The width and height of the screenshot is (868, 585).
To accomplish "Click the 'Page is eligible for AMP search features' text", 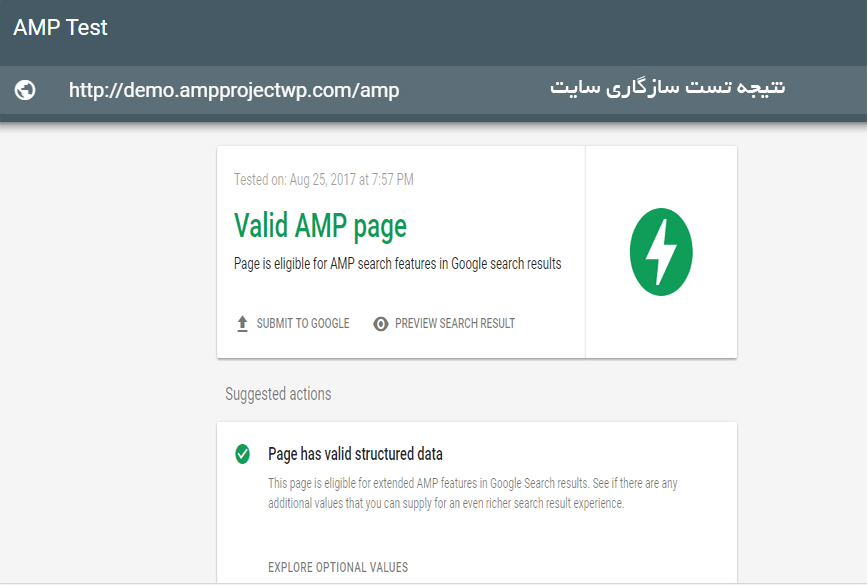I will (397, 263).
